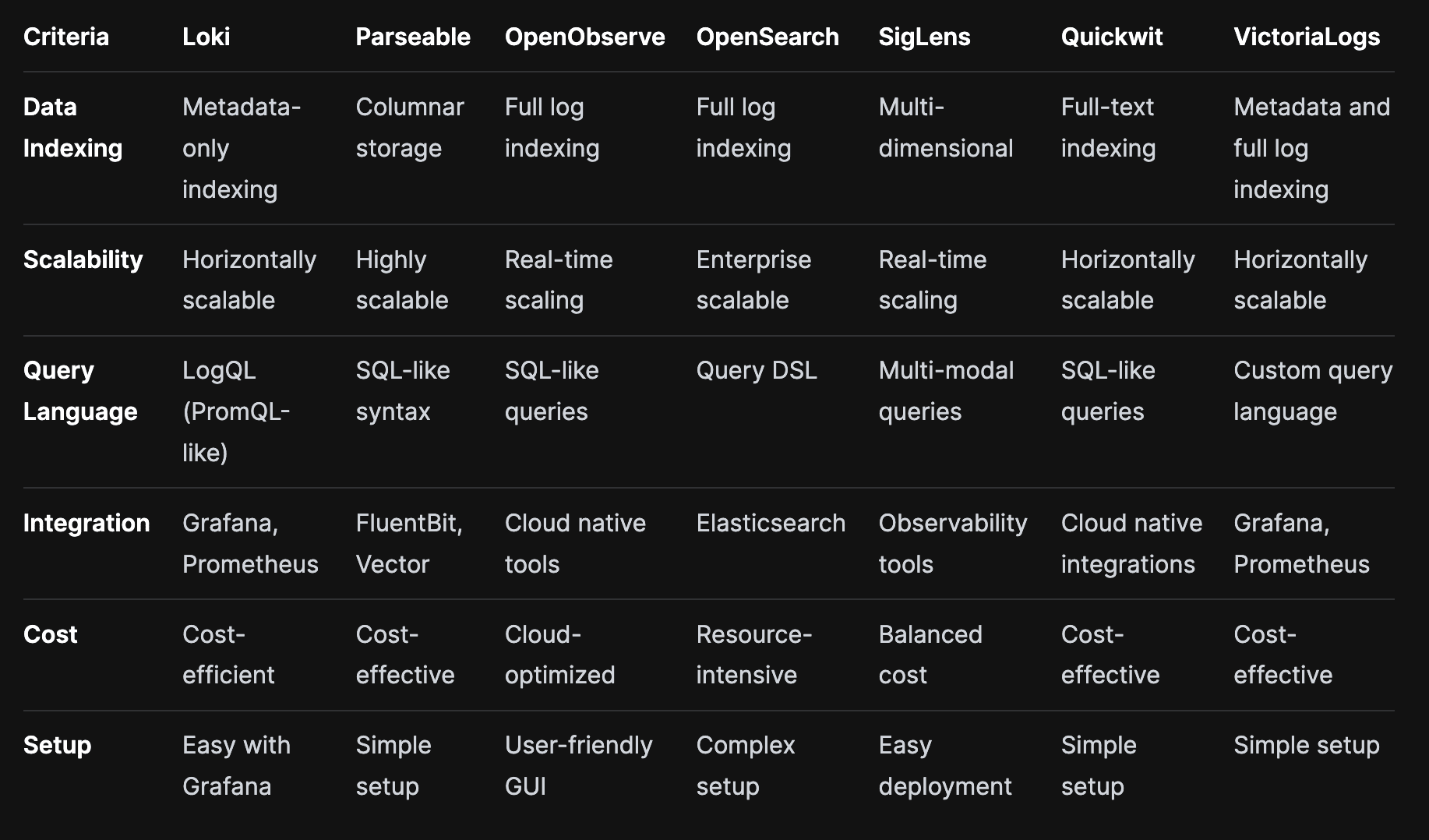The height and width of the screenshot is (840, 1429).
Task: Select the Resource-intensive cost cell
Action: (x=754, y=655)
